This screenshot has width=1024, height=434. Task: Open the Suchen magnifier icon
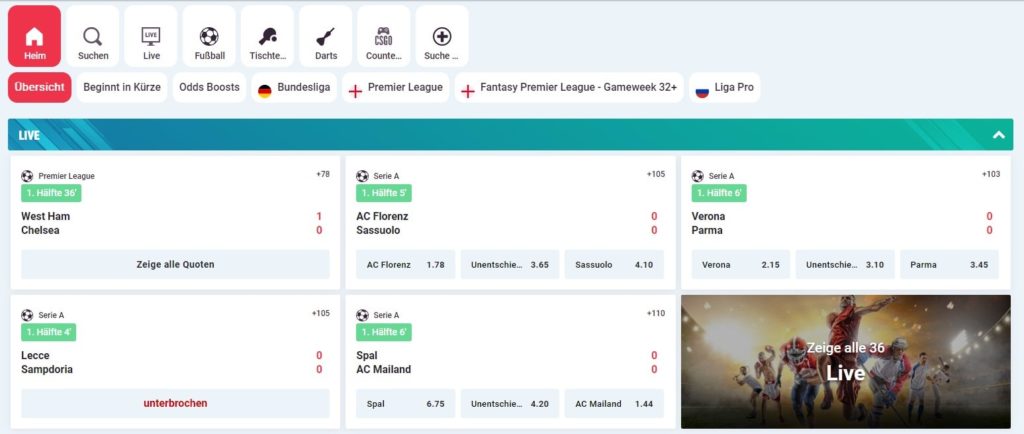click(x=93, y=36)
